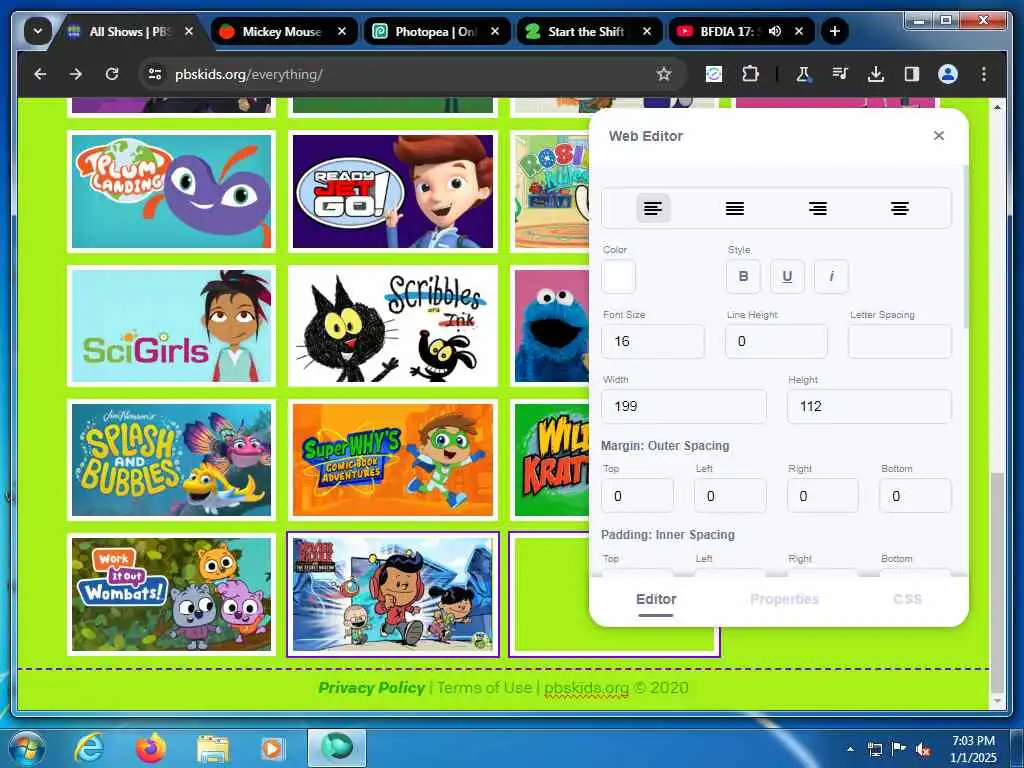Open the tab search dropdown
Image resolution: width=1024 pixels, height=768 pixels.
tap(38, 31)
